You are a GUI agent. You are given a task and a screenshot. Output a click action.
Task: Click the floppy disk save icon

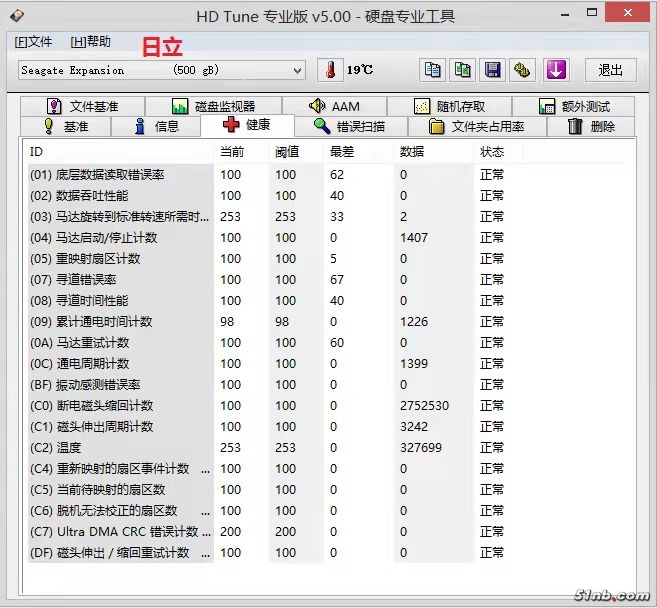tap(492, 70)
